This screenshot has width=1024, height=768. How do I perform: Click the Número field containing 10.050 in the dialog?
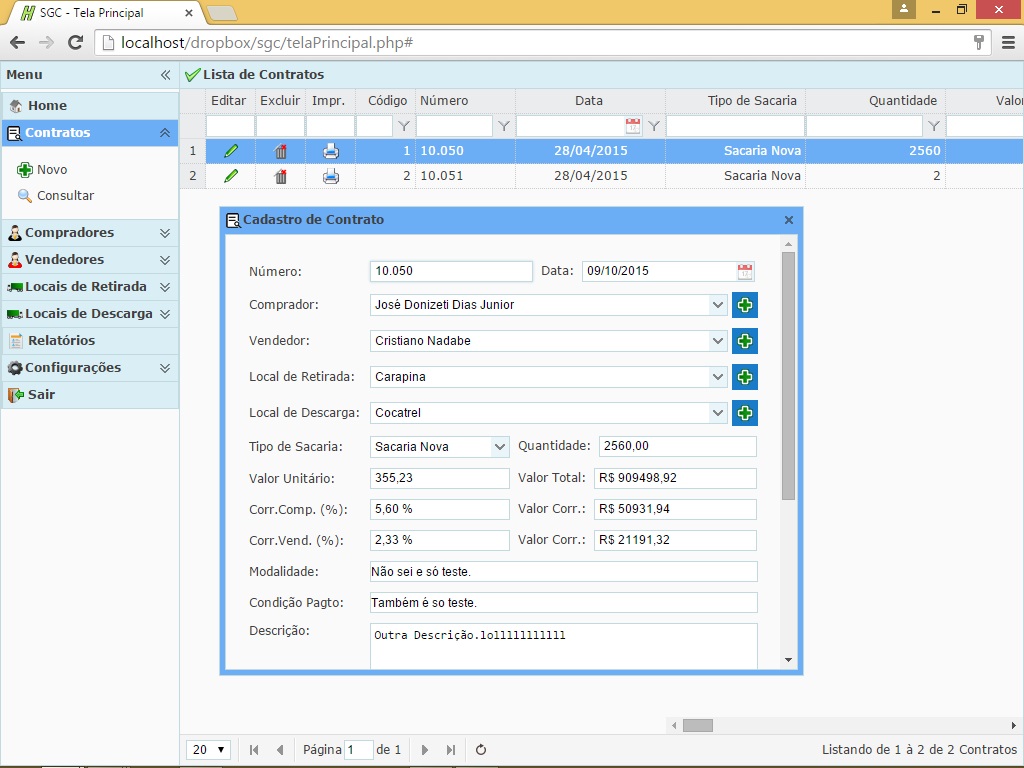point(451,271)
